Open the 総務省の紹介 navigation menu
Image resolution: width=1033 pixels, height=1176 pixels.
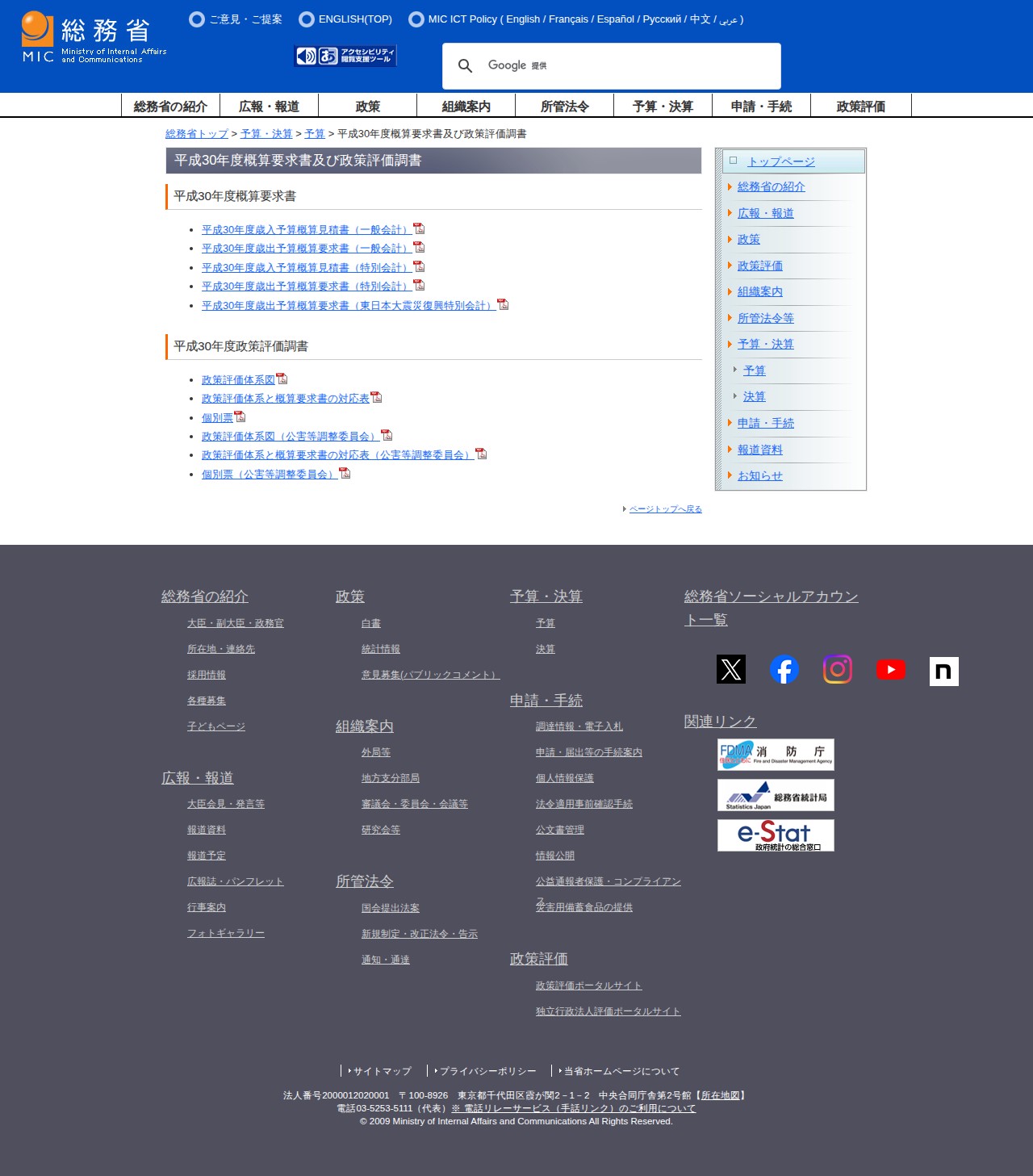[x=170, y=106]
